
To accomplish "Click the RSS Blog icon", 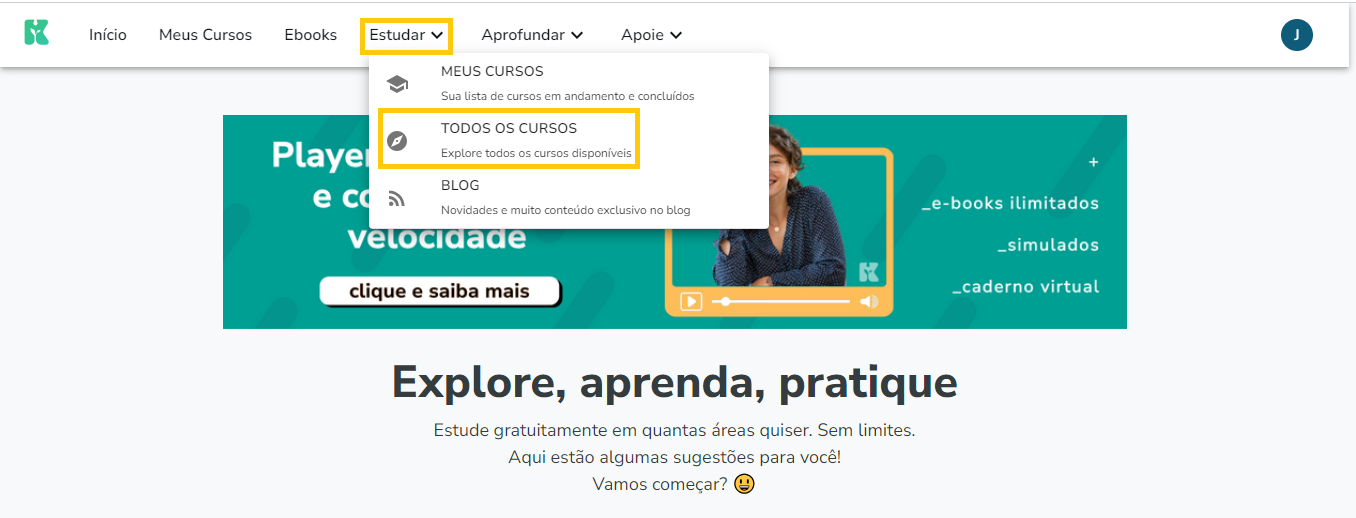I will (x=397, y=198).
